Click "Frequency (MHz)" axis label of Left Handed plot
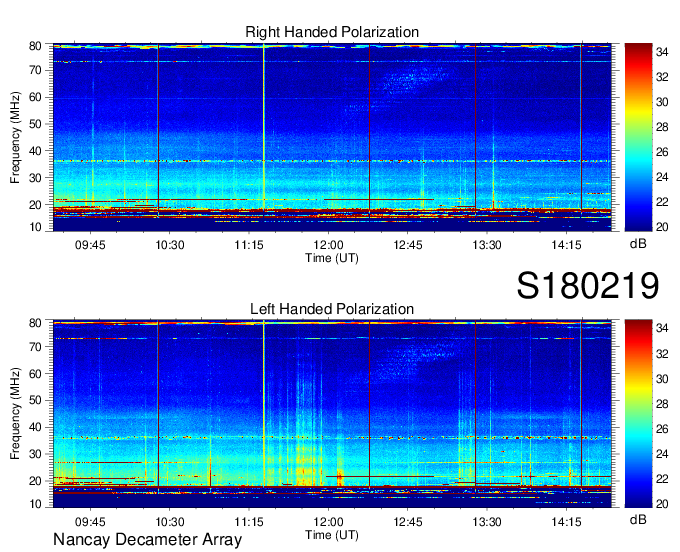680x552 pixels. pyautogui.click(x=15, y=414)
